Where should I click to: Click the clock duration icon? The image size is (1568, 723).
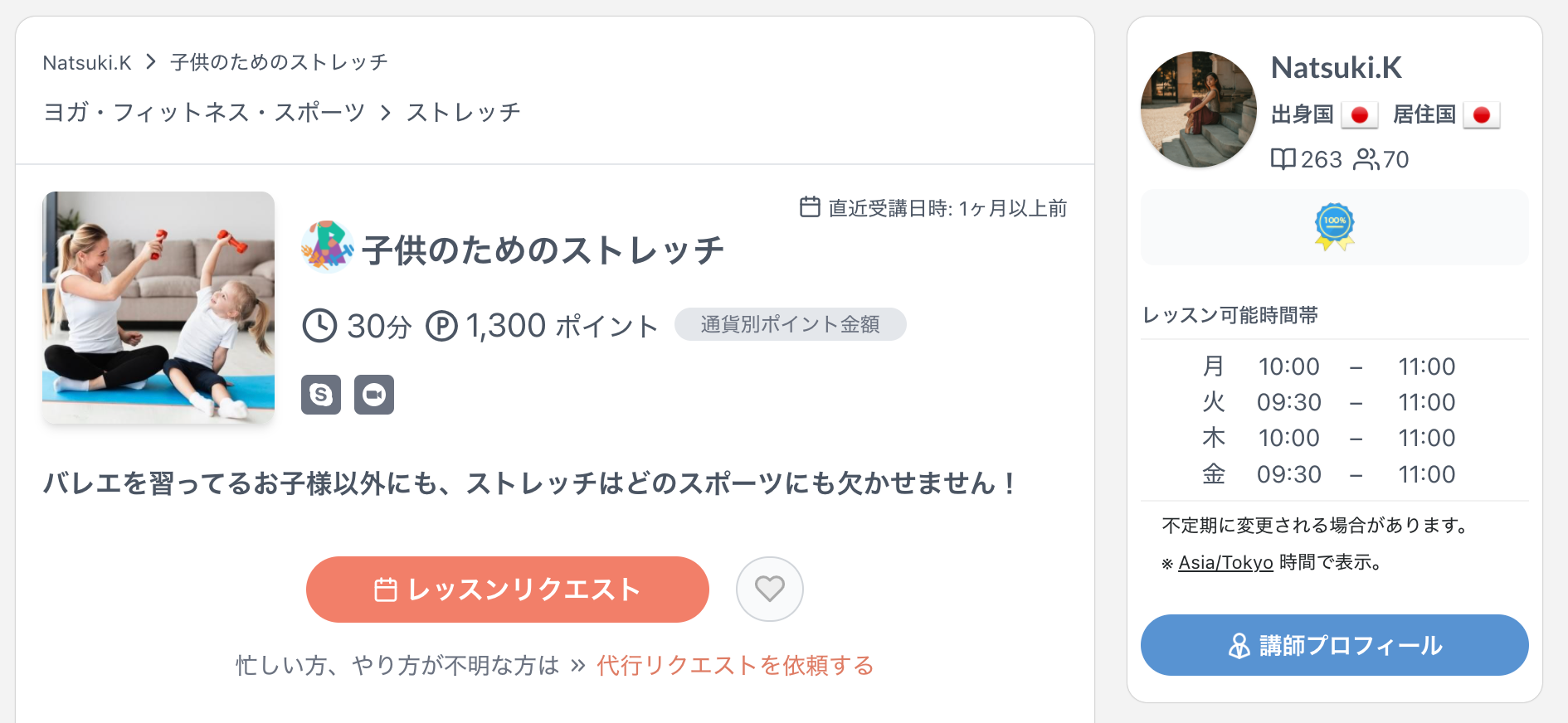(319, 326)
